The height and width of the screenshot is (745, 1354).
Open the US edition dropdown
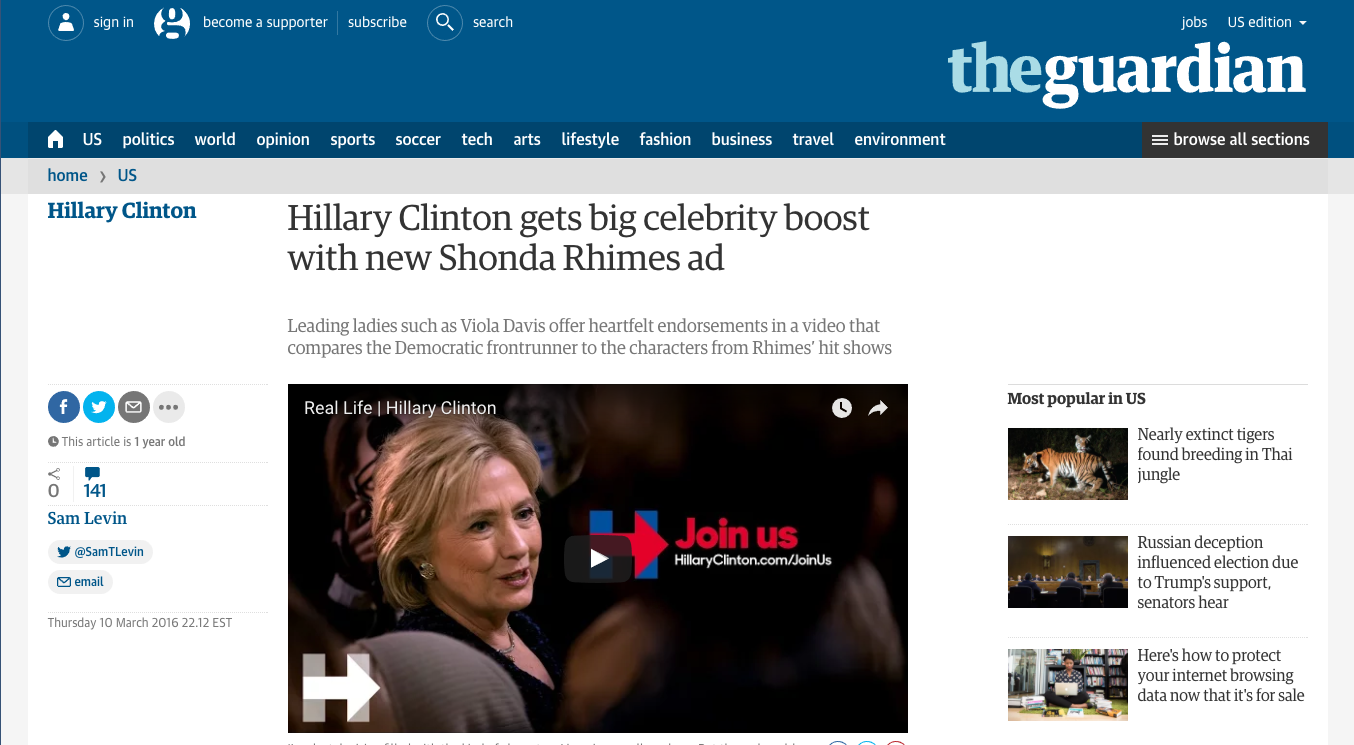click(1267, 22)
